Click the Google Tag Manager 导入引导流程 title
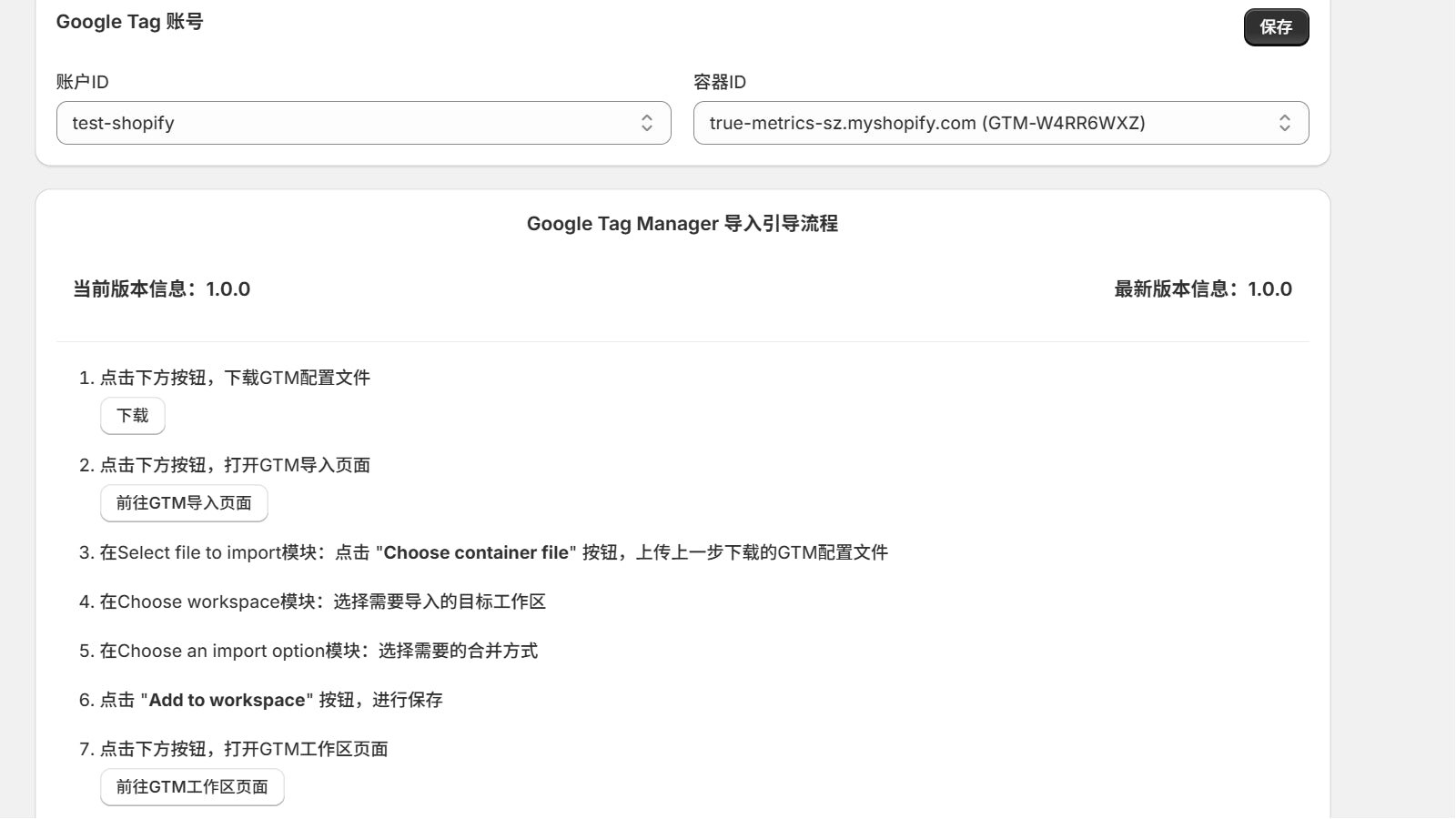The width and height of the screenshot is (1456, 819). (682, 224)
